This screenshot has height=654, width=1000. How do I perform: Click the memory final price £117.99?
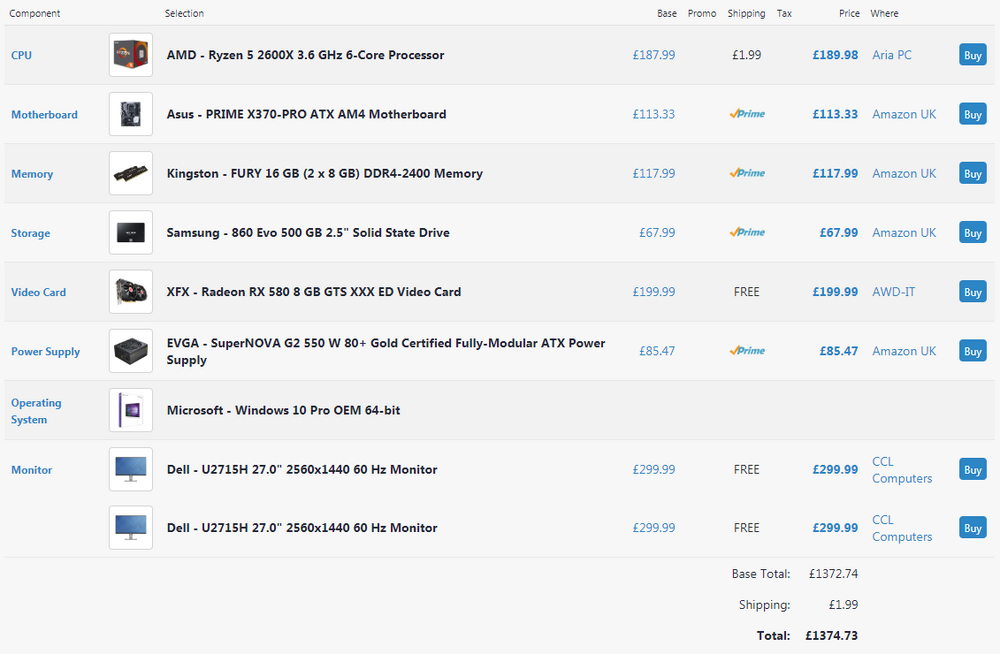835,174
